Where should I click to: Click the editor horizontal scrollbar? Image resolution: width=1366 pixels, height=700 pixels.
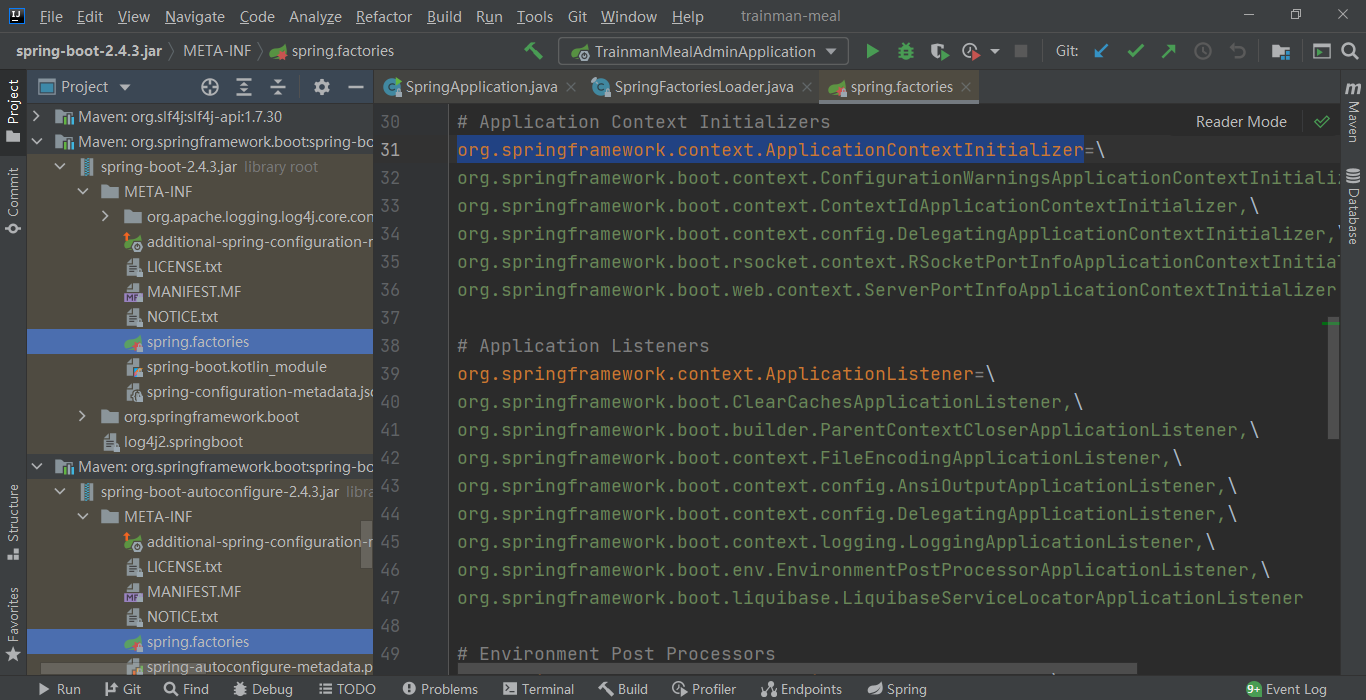coord(797,668)
